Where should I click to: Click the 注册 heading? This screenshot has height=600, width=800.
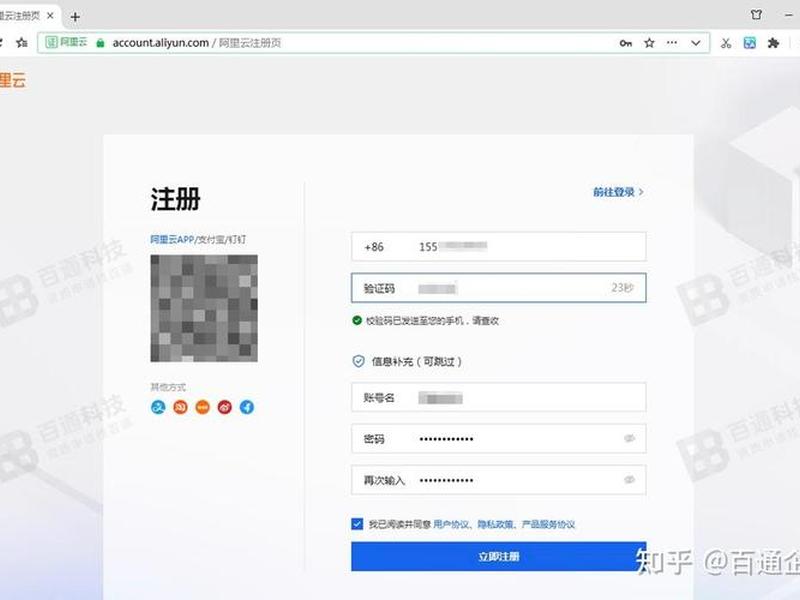(x=176, y=199)
